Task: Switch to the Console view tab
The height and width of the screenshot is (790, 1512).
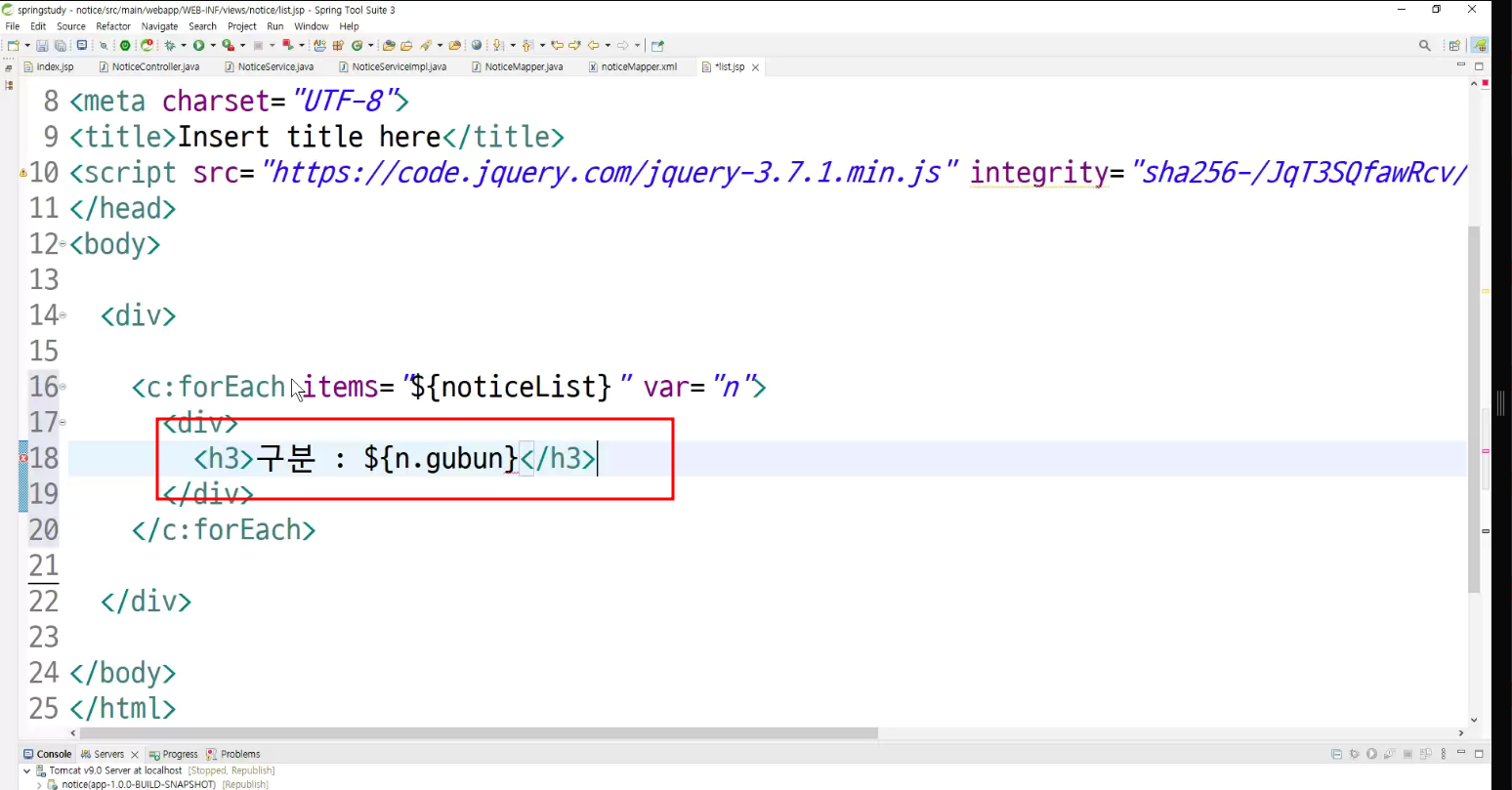Action: coord(48,754)
